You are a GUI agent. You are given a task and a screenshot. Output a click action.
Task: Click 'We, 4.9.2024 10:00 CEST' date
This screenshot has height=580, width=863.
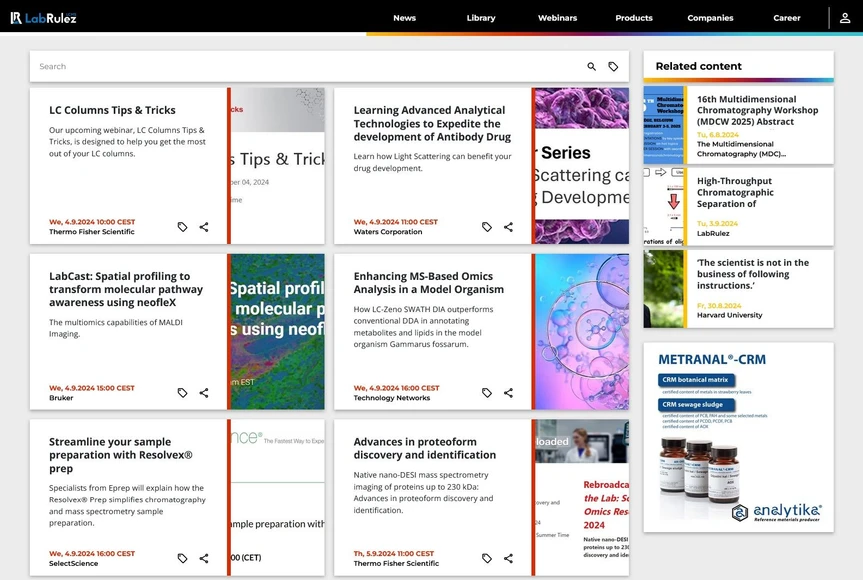coord(92,222)
